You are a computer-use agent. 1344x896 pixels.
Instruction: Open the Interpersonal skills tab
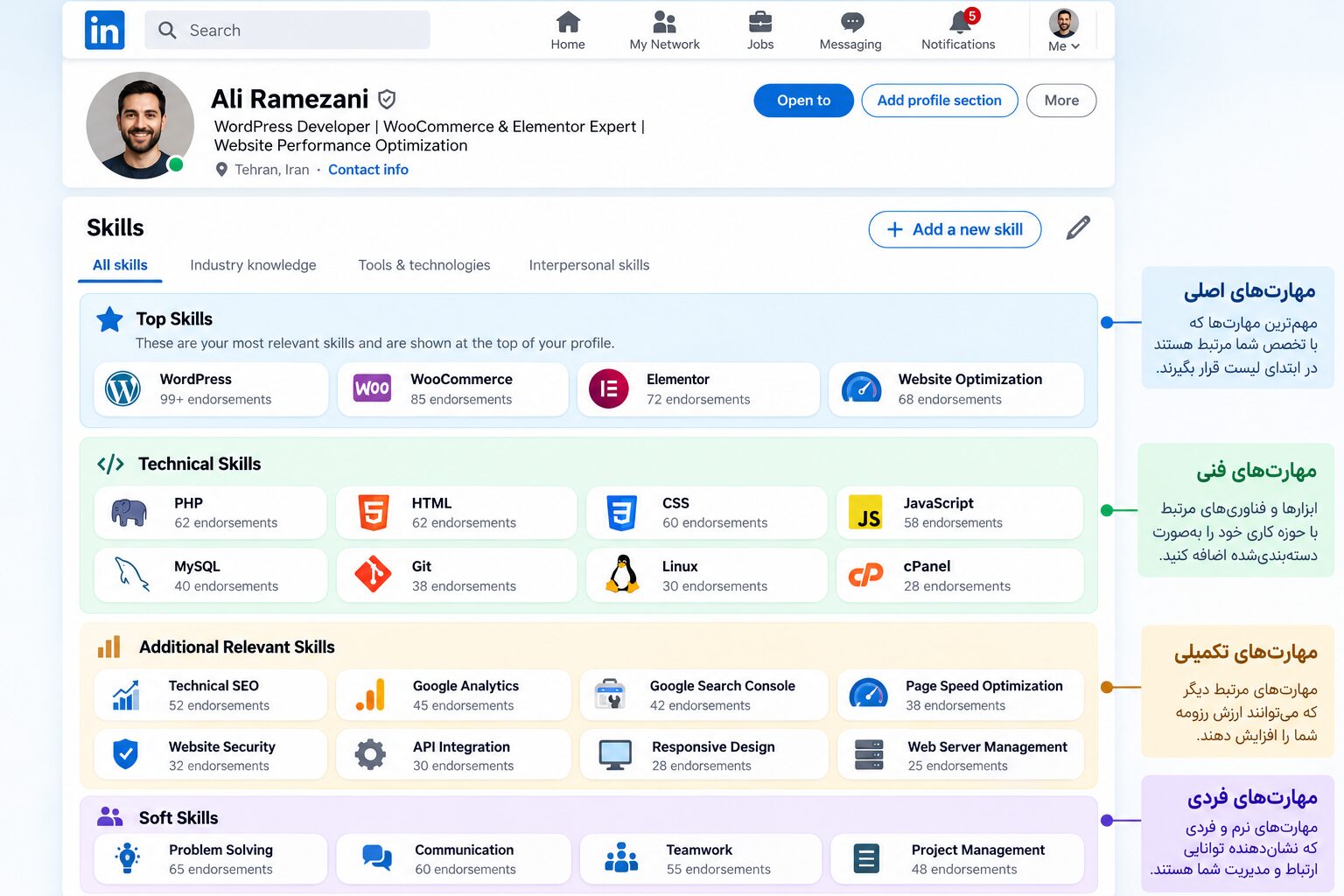[x=589, y=265]
